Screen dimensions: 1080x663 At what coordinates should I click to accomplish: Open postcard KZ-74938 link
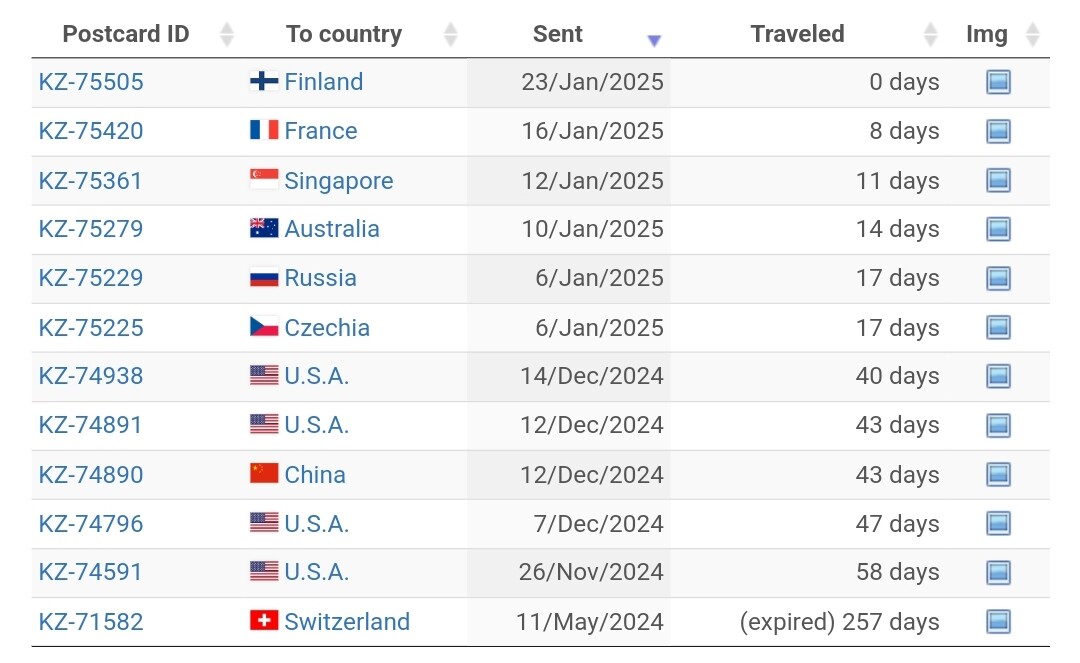pos(91,376)
